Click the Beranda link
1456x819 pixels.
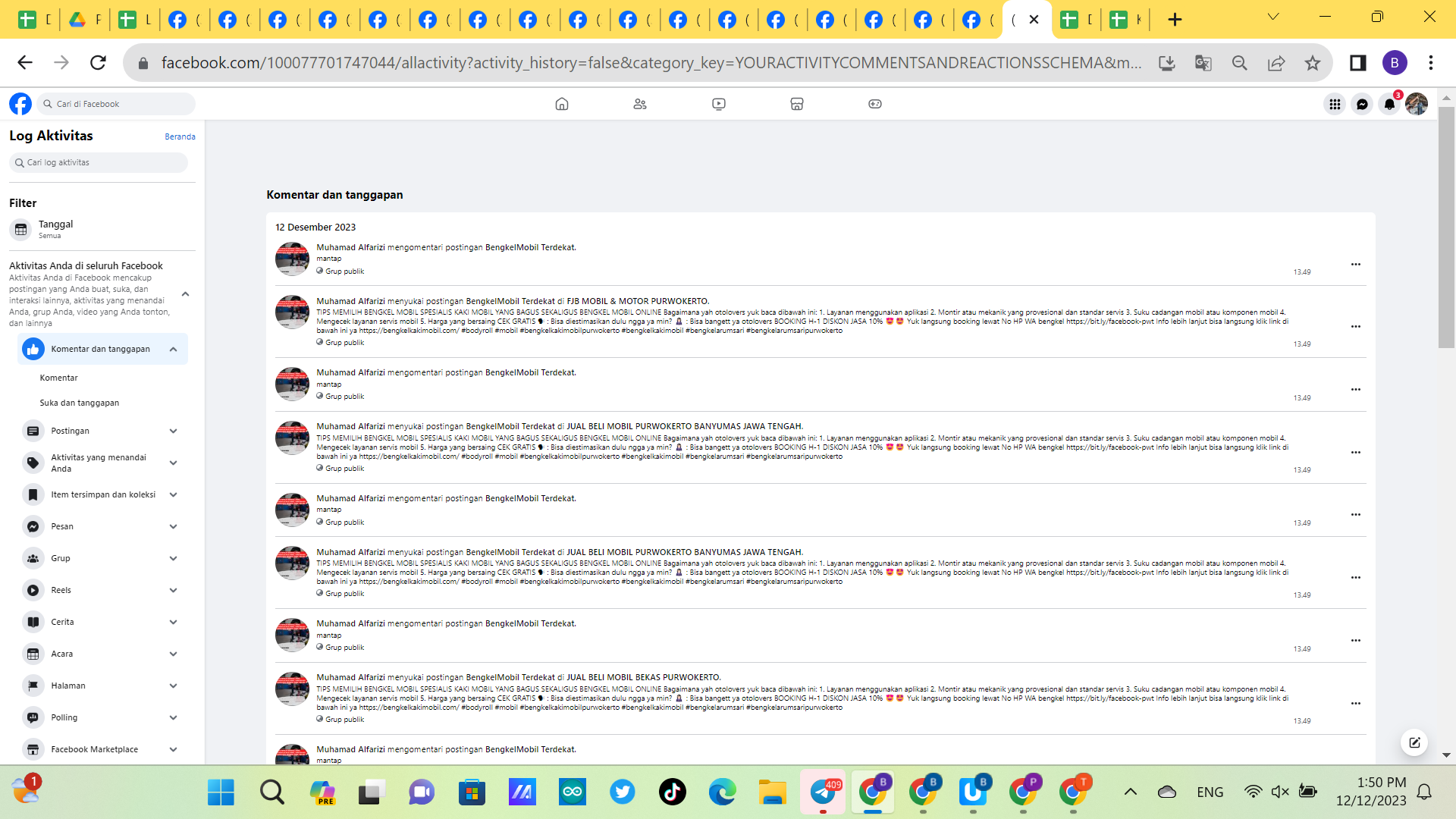(x=180, y=136)
